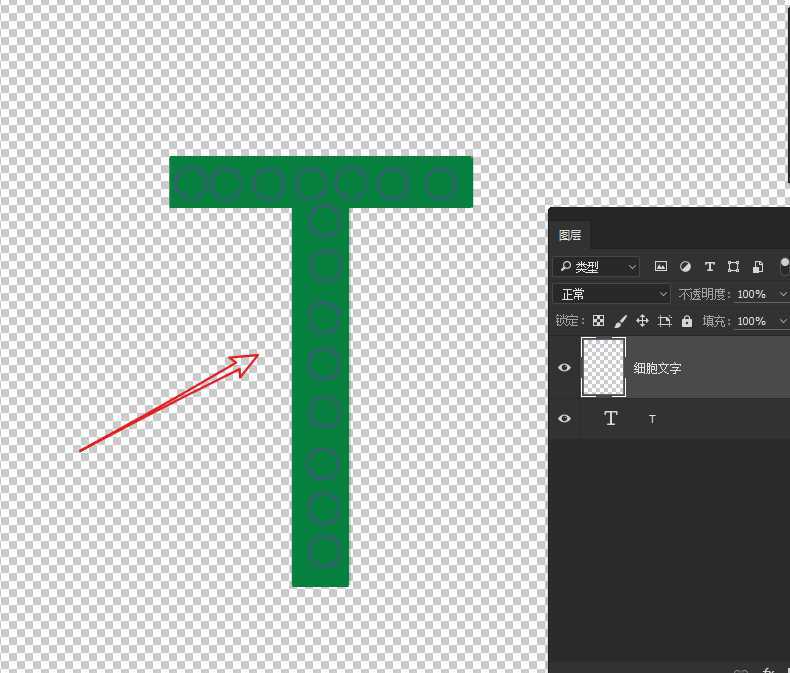Lock transparent pixels checkerboard icon

(x=598, y=321)
